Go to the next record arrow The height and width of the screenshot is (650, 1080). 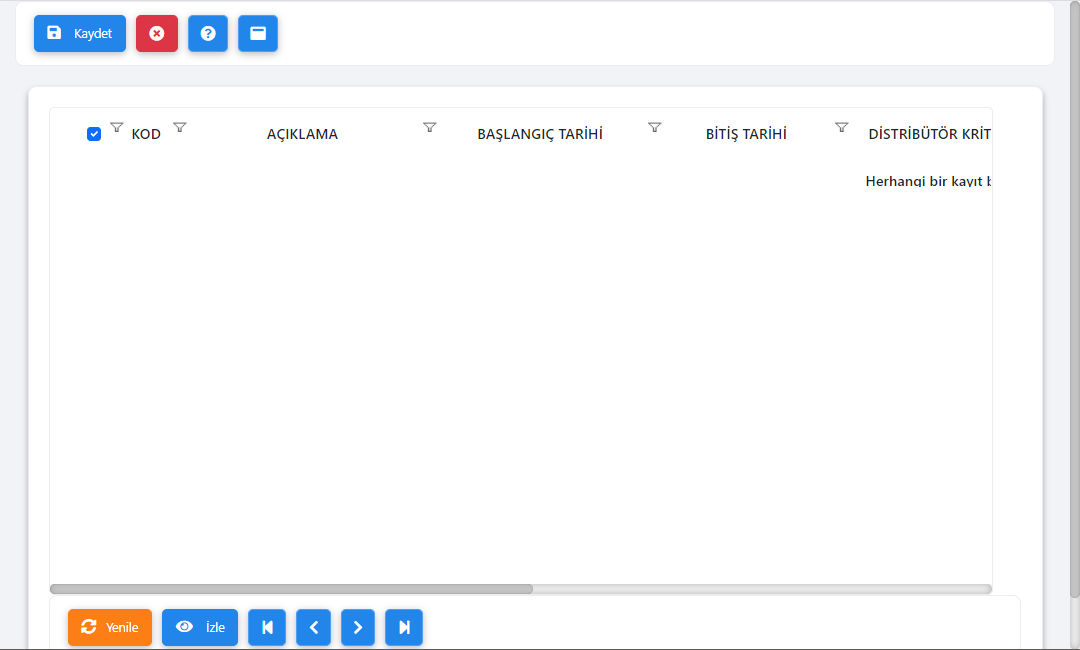[x=358, y=627]
